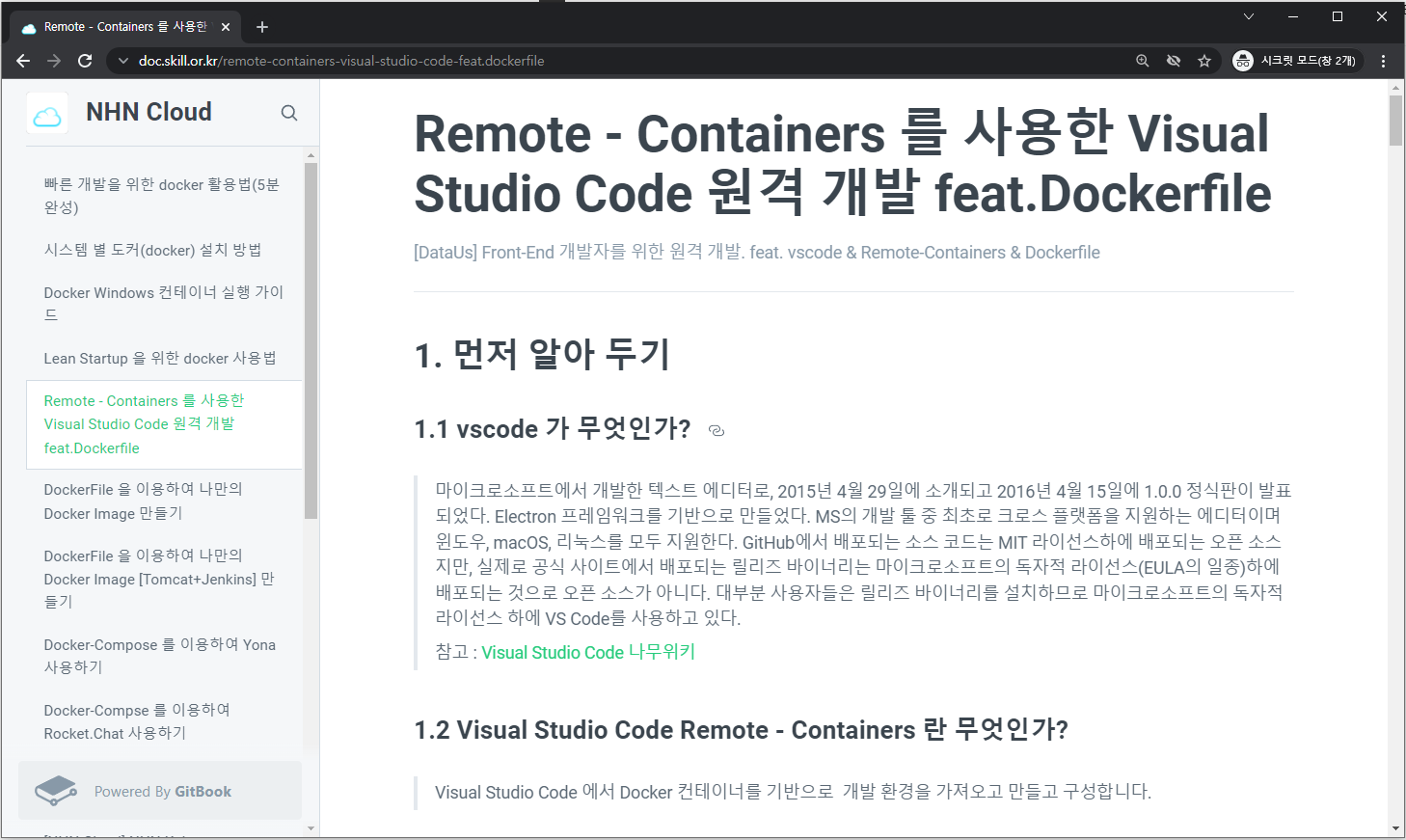This screenshot has height=840, width=1406.
Task: Select active 'Remote - Containers' sidebar item
Action: point(163,424)
